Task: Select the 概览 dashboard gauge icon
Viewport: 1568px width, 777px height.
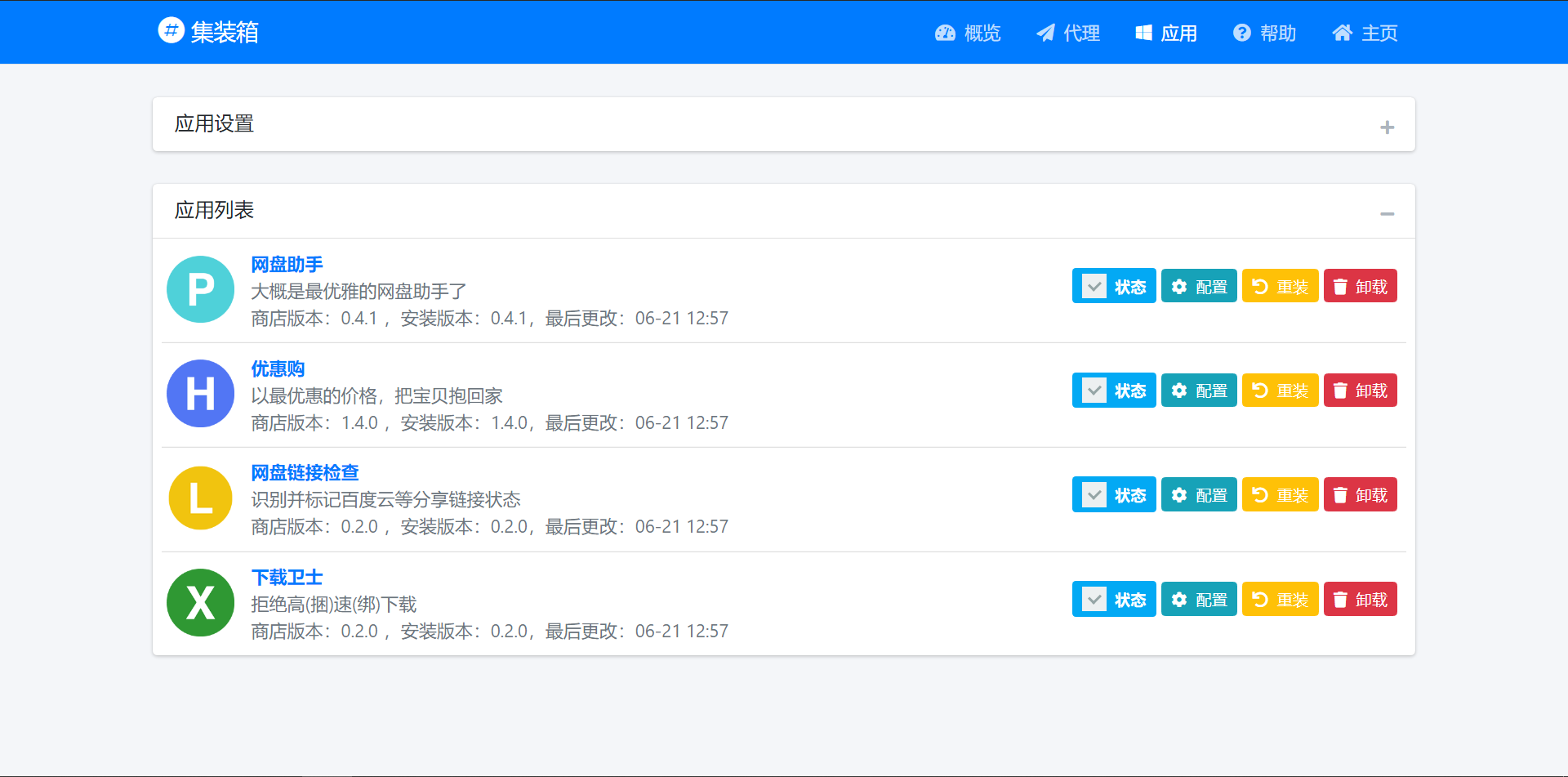Action: click(944, 33)
